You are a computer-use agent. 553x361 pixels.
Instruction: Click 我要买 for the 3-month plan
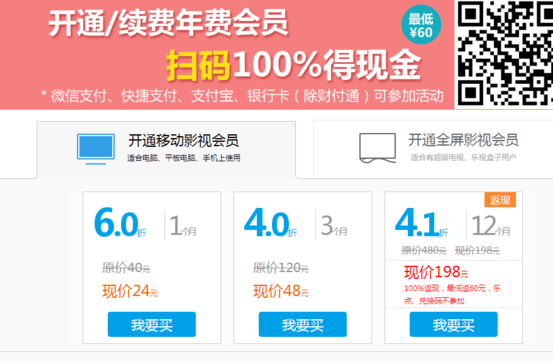pos(303,324)
